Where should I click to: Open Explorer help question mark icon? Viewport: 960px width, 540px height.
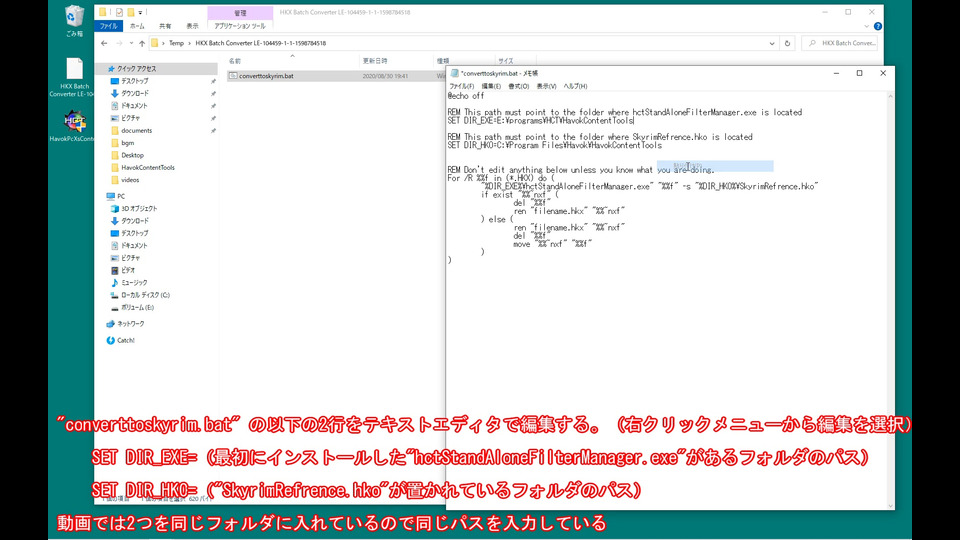tap(878, 26)
